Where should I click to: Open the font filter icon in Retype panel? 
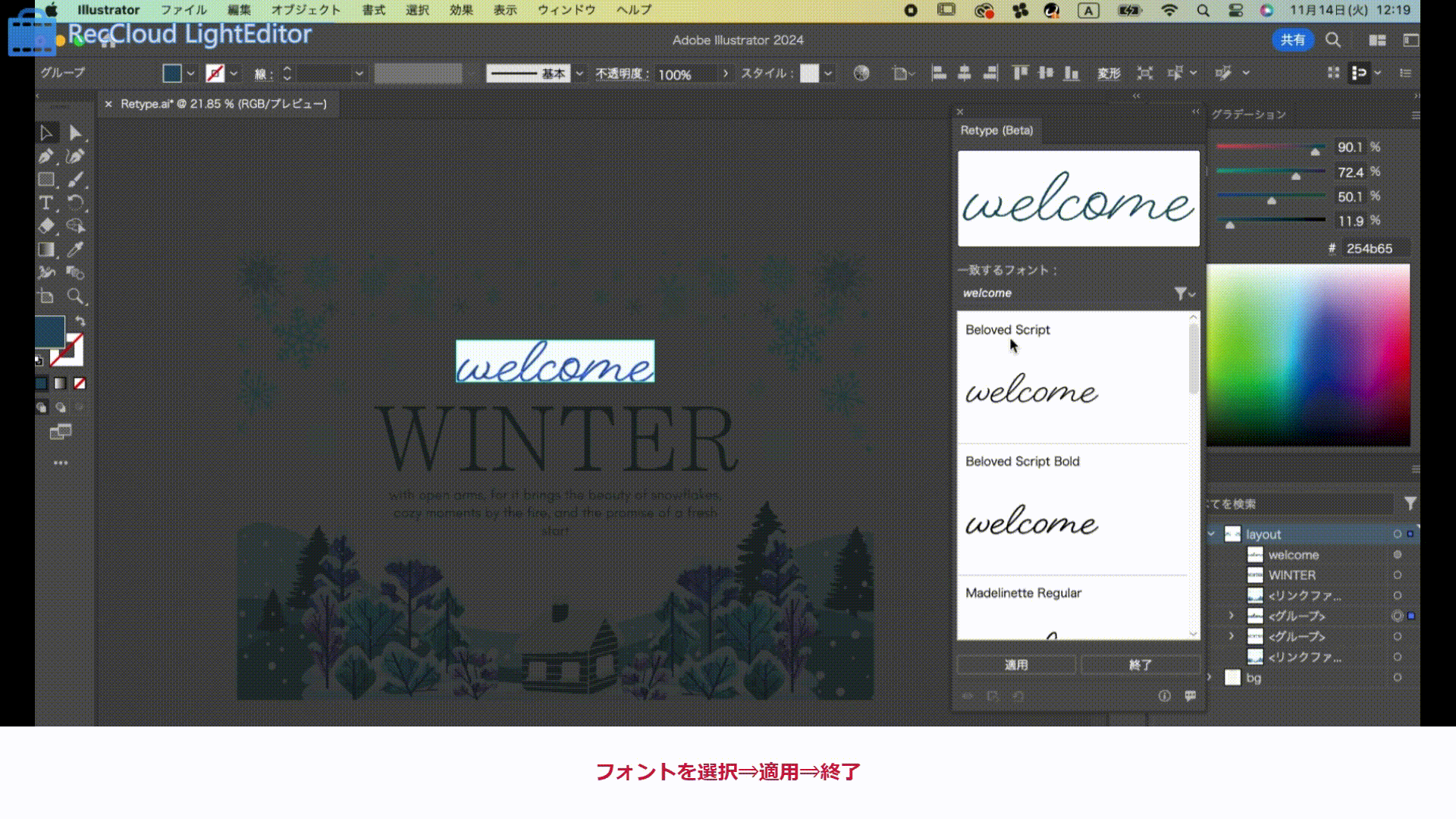point(1179,294)
